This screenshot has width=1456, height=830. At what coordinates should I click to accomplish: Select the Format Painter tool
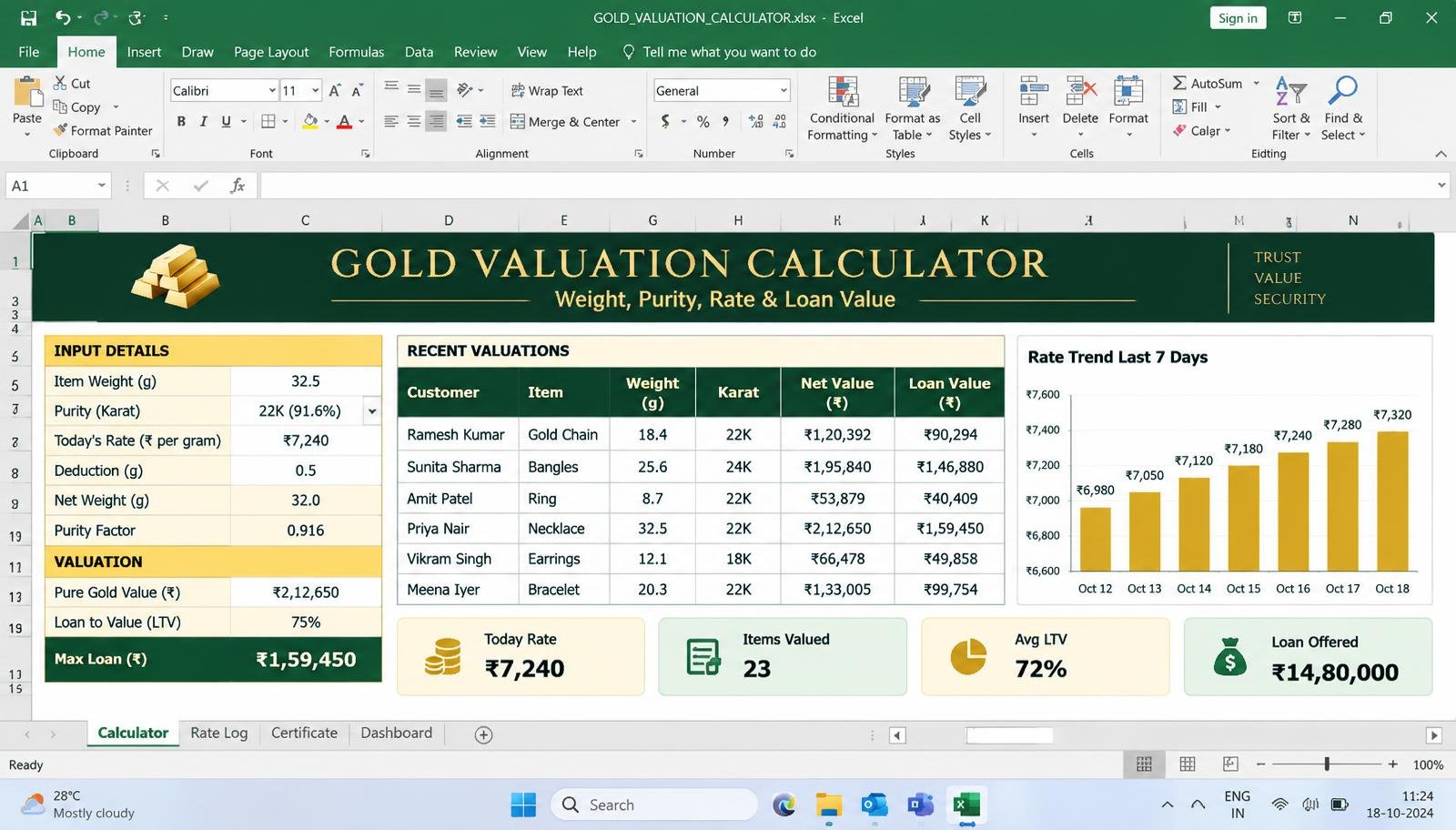[103, 130]
